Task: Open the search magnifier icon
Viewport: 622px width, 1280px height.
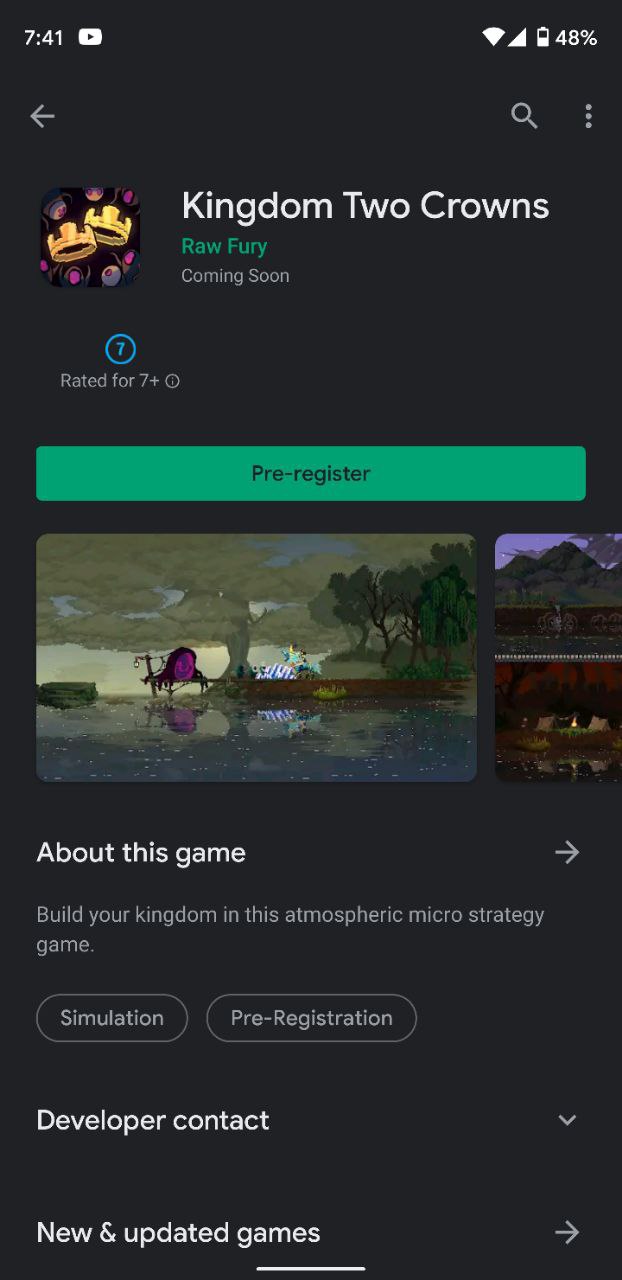Action: point(524,116)
